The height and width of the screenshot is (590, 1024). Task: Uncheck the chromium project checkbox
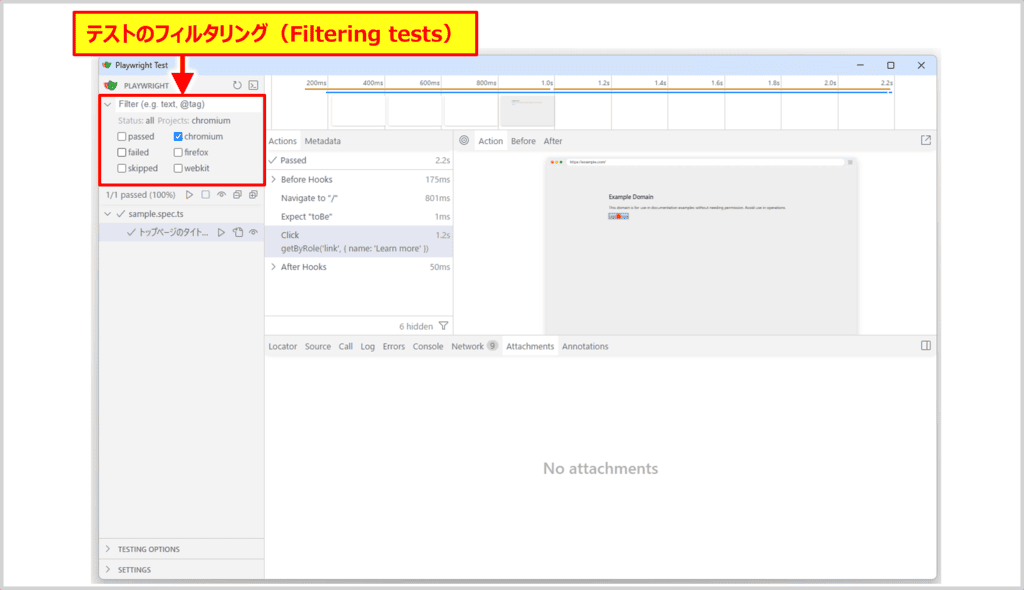tap(178, 137)
